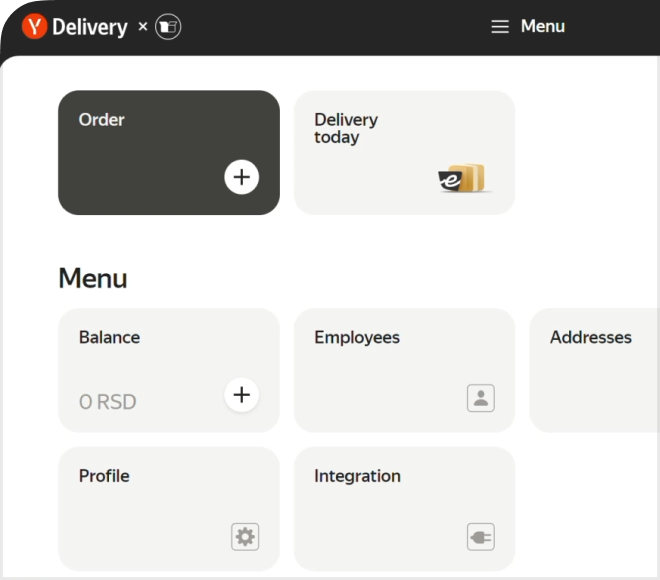Open the Order card
The width and height of the screenshot is (660, 580).
point(169,153)
